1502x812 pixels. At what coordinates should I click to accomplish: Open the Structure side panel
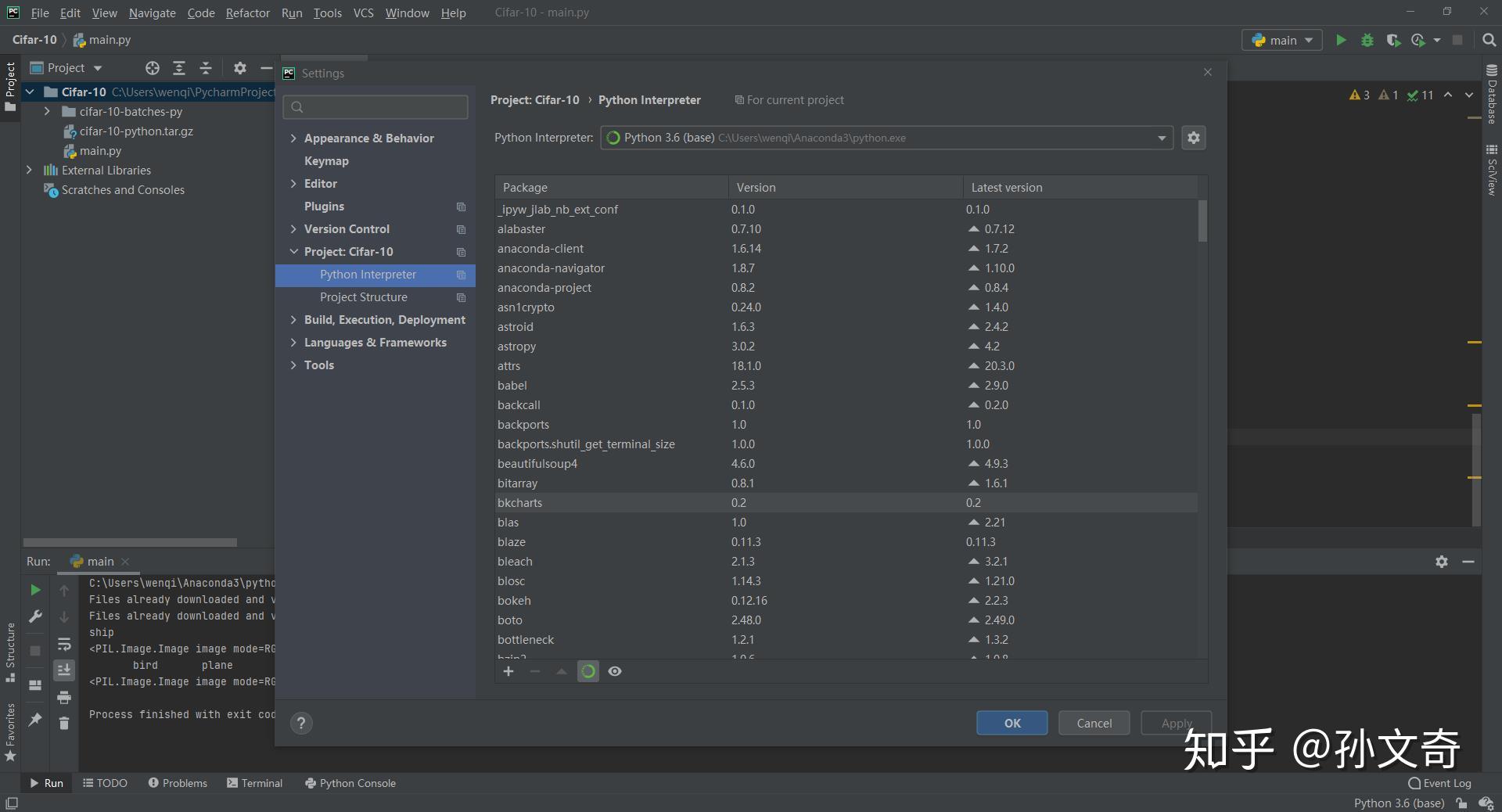point(10,652)
